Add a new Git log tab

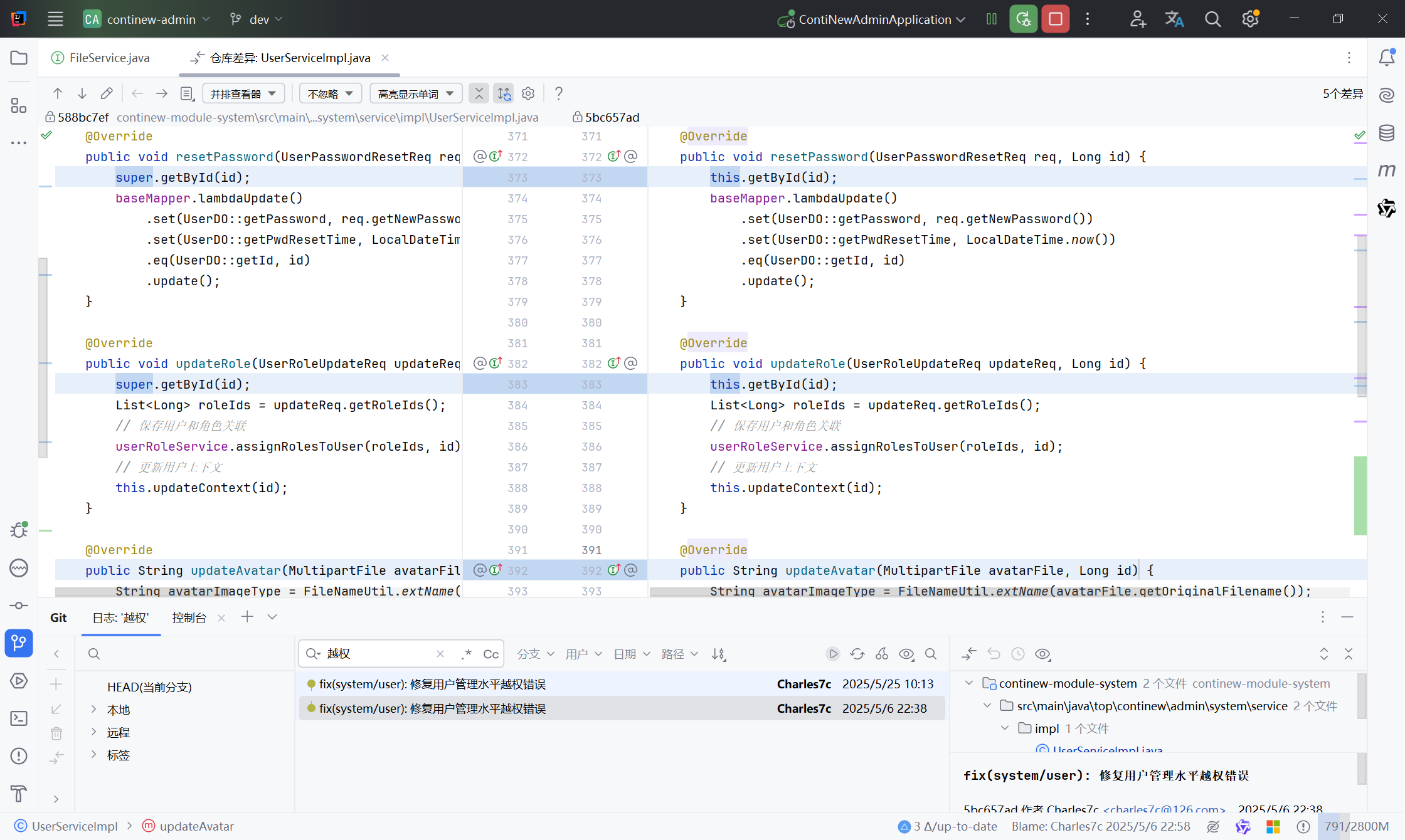247,617
